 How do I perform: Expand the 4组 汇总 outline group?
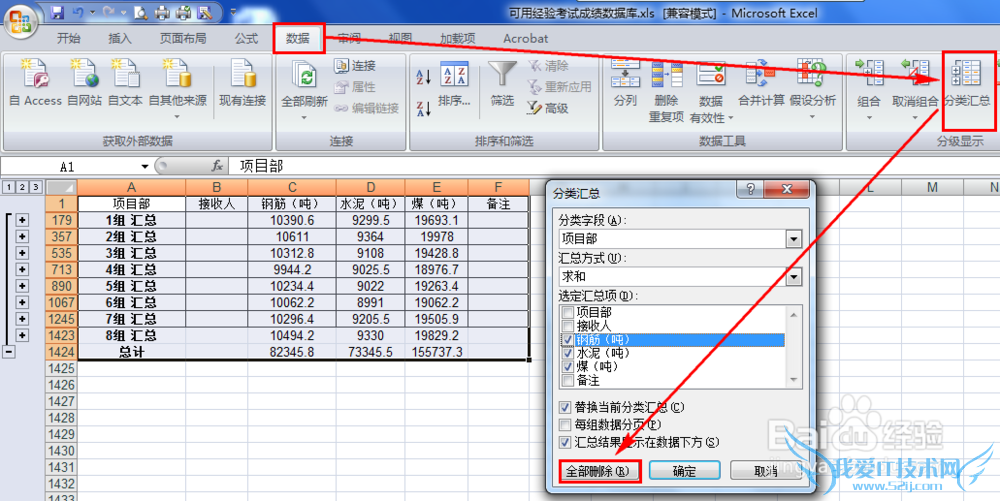click(x=22, y=270)
